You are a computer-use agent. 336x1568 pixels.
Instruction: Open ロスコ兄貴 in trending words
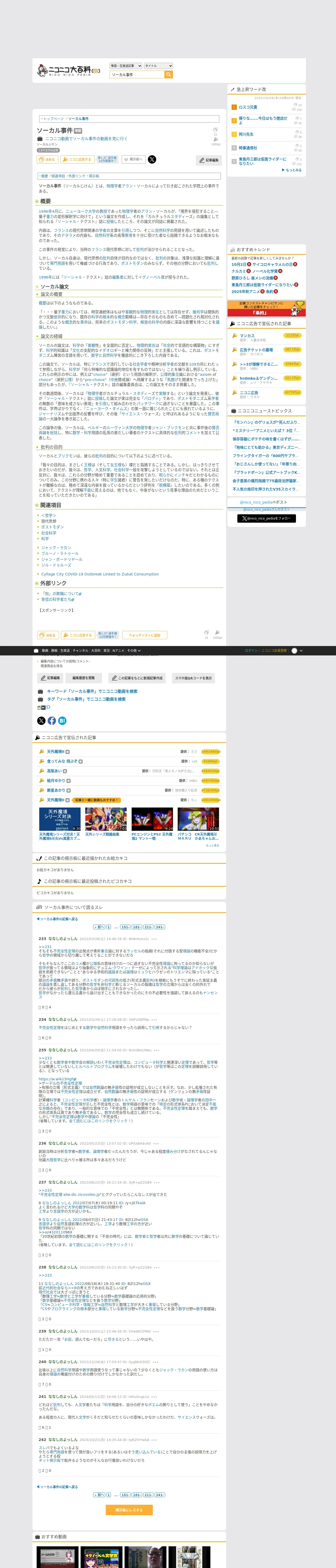pos(248,107)
